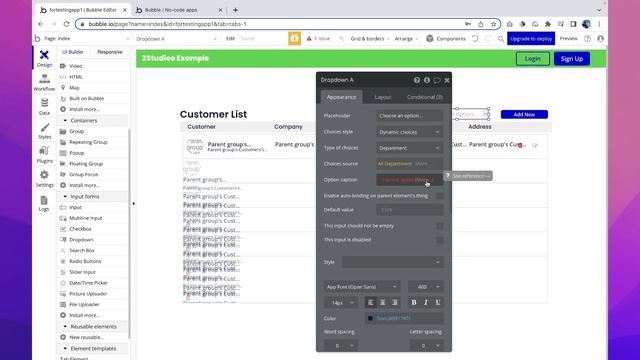
Task: Open Arrange menu
Action: click(x=406, y=39)
